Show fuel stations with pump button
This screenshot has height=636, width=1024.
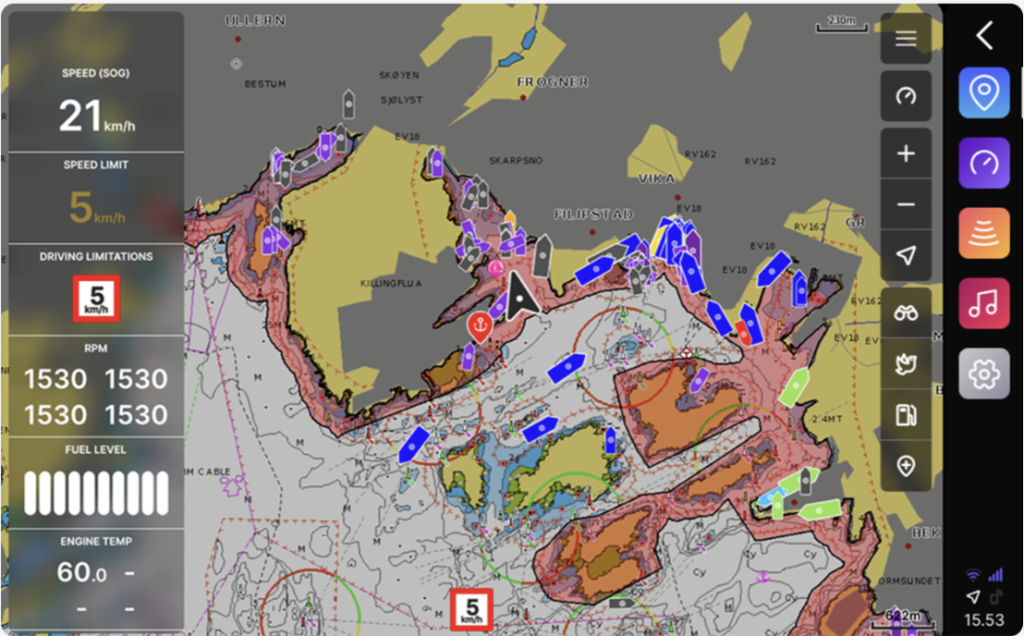coord(906,415)
